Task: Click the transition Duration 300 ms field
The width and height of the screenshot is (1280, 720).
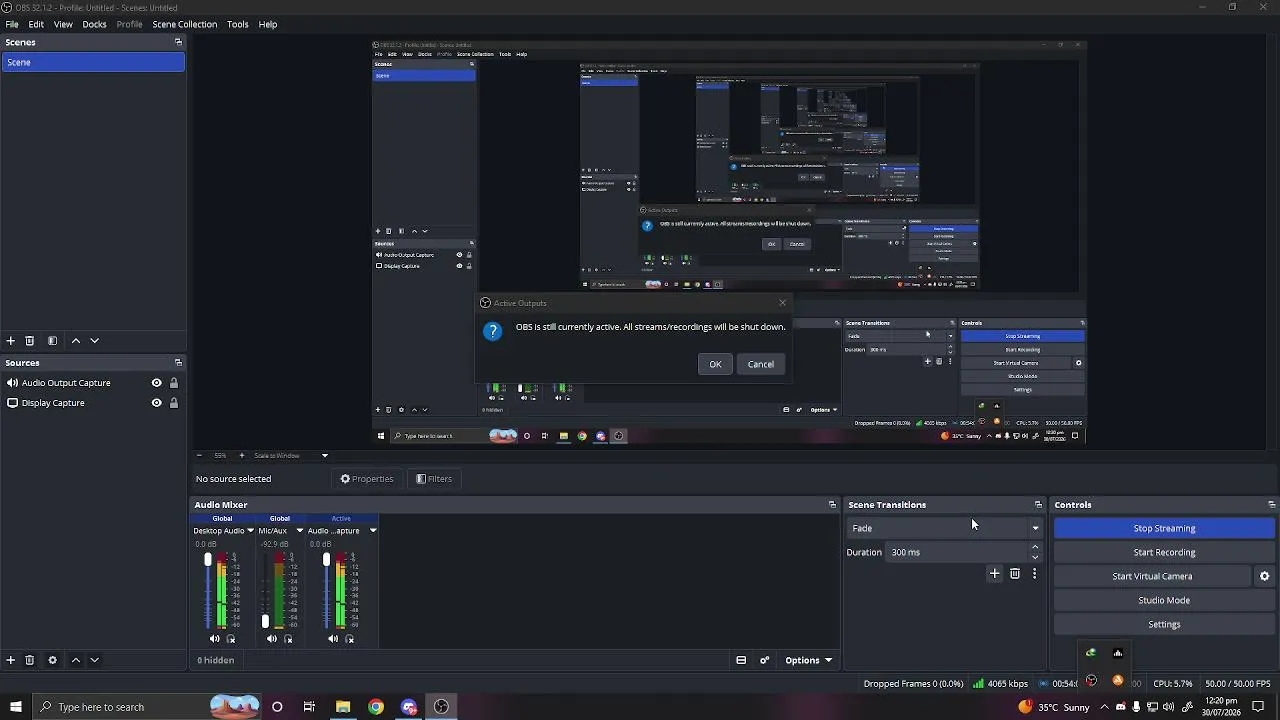Action: (958, 552)
